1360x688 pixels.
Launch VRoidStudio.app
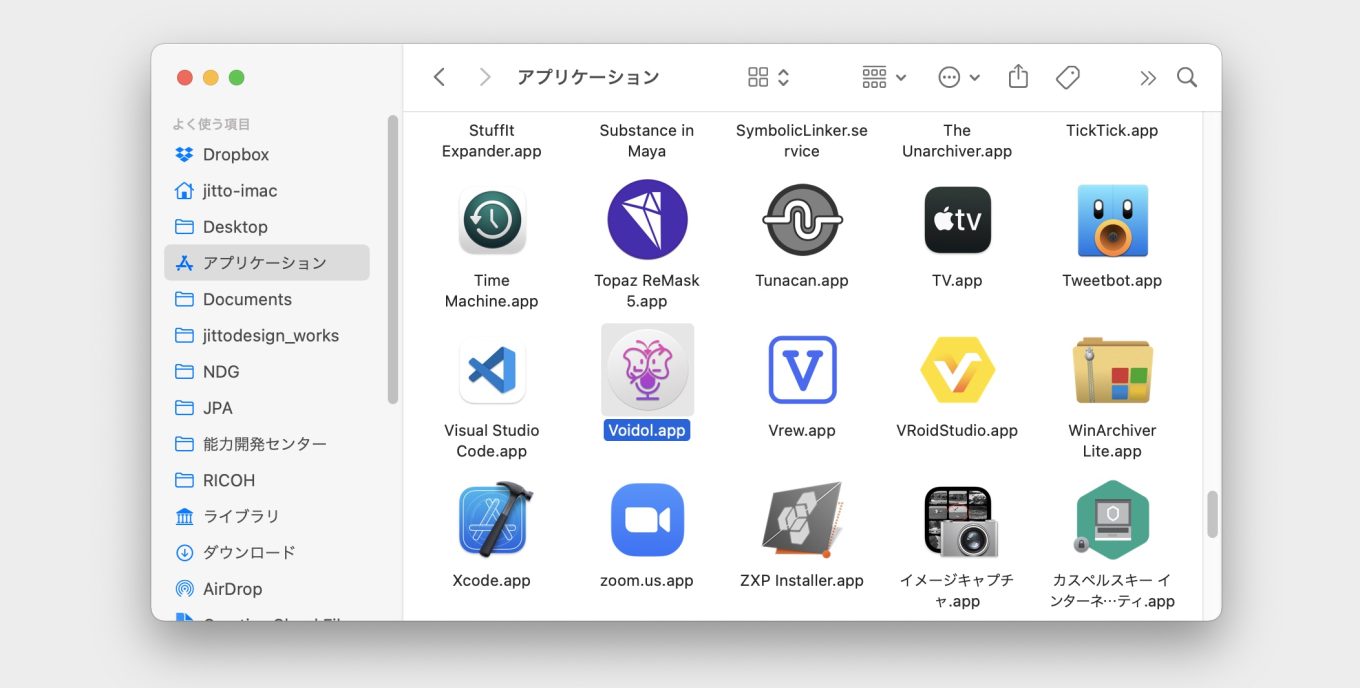(957, 369)
